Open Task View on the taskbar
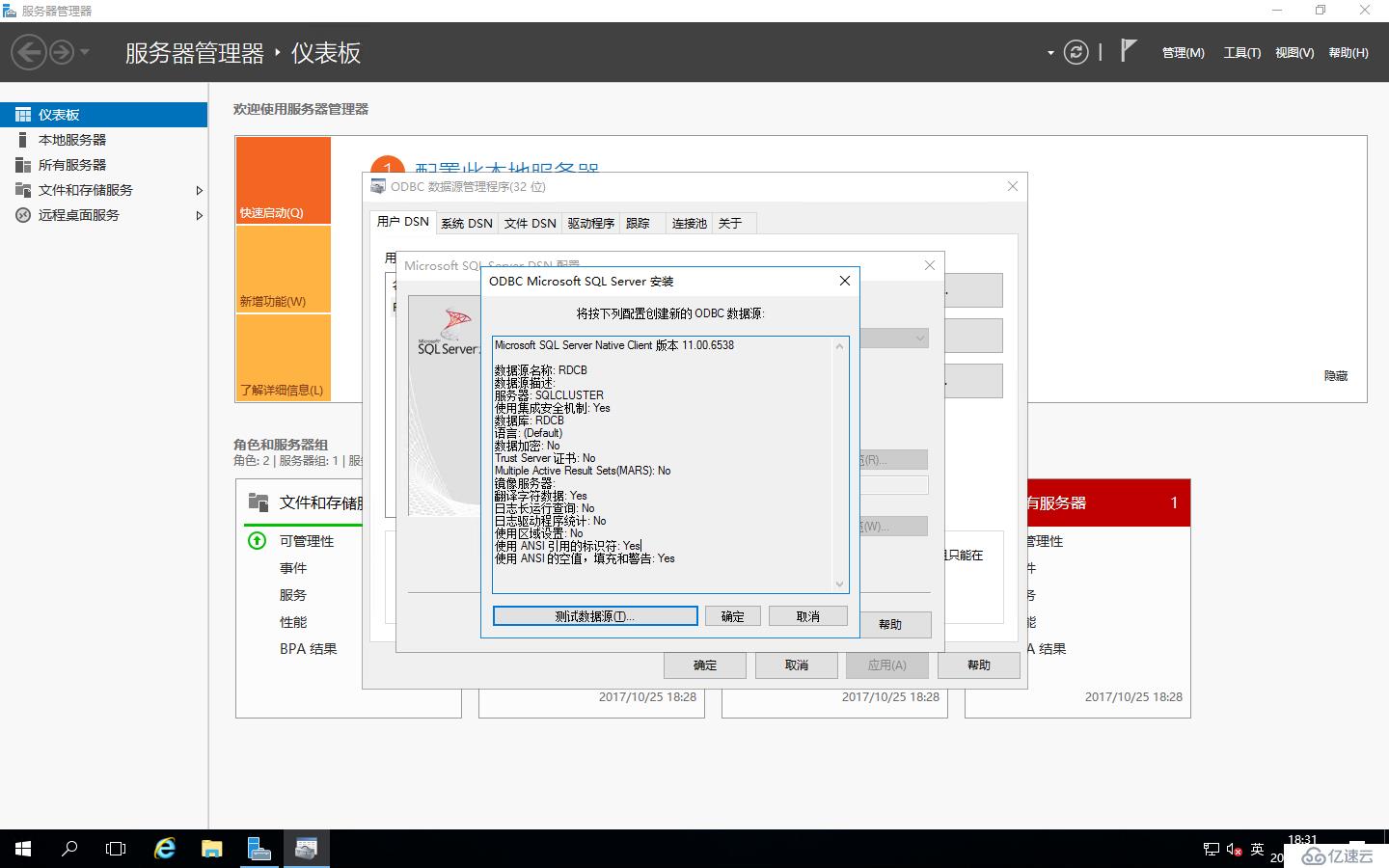The width and height of the screenshot is (1389, 868). [x=116, y=849]
